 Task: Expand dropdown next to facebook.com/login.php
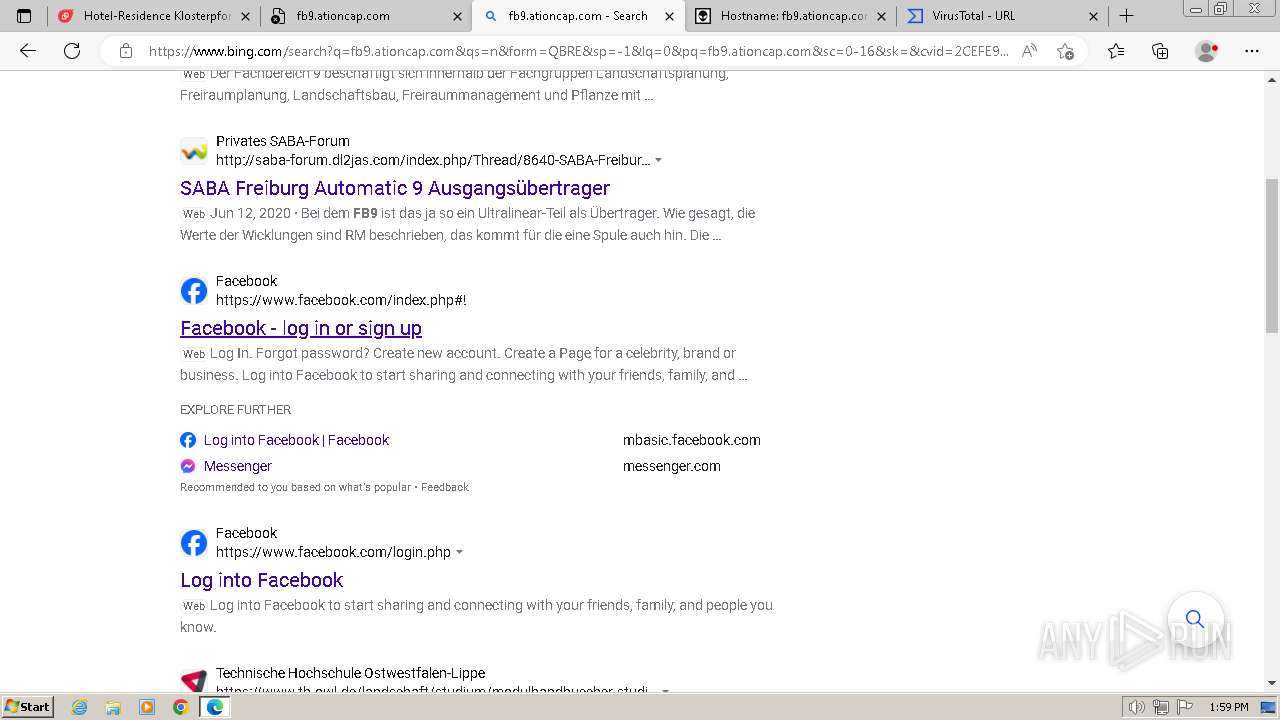point(460,552)
